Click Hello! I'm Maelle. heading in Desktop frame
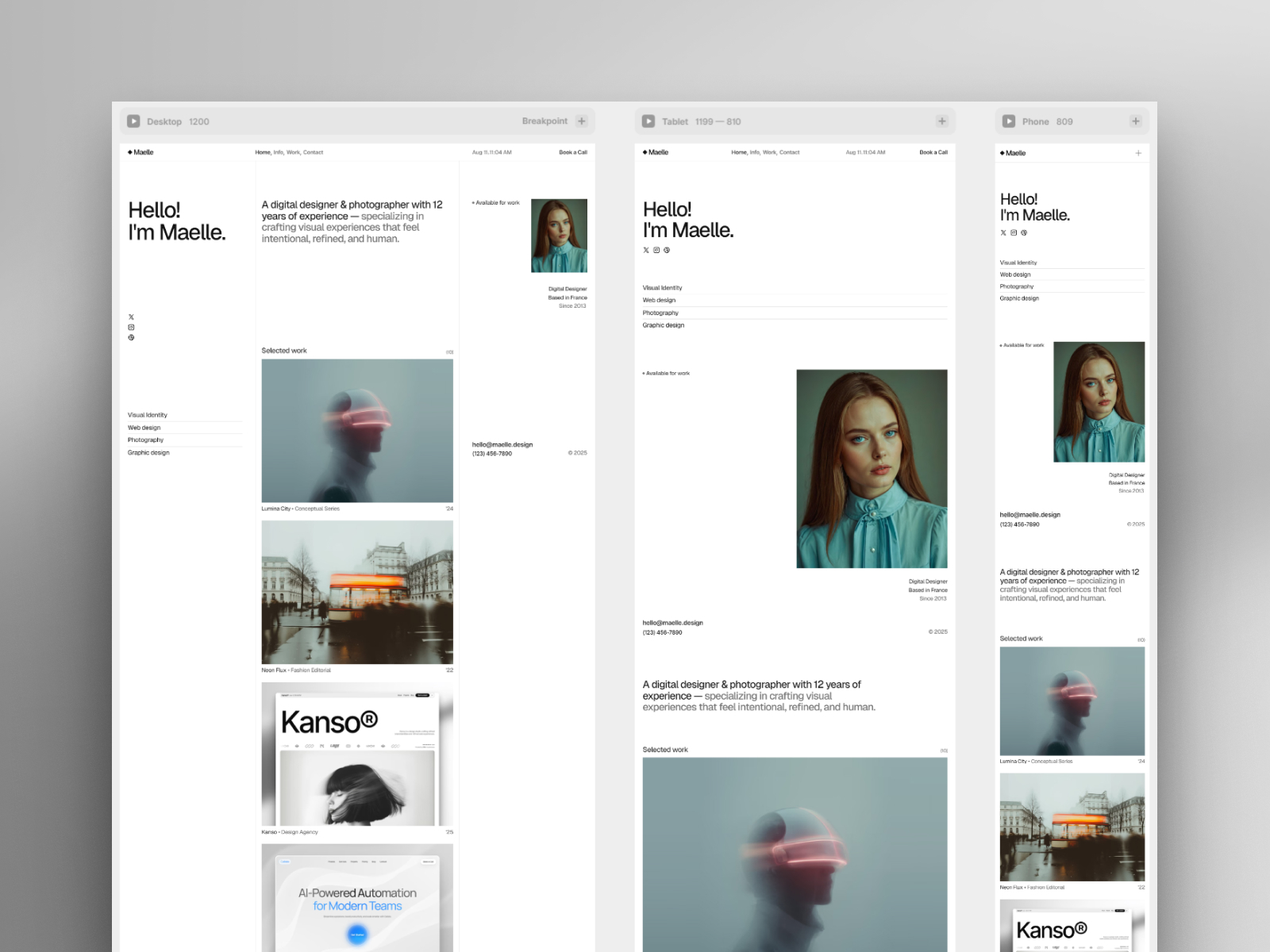The width and height of the screenshot is (1270, 952). [x=177, y=221]
